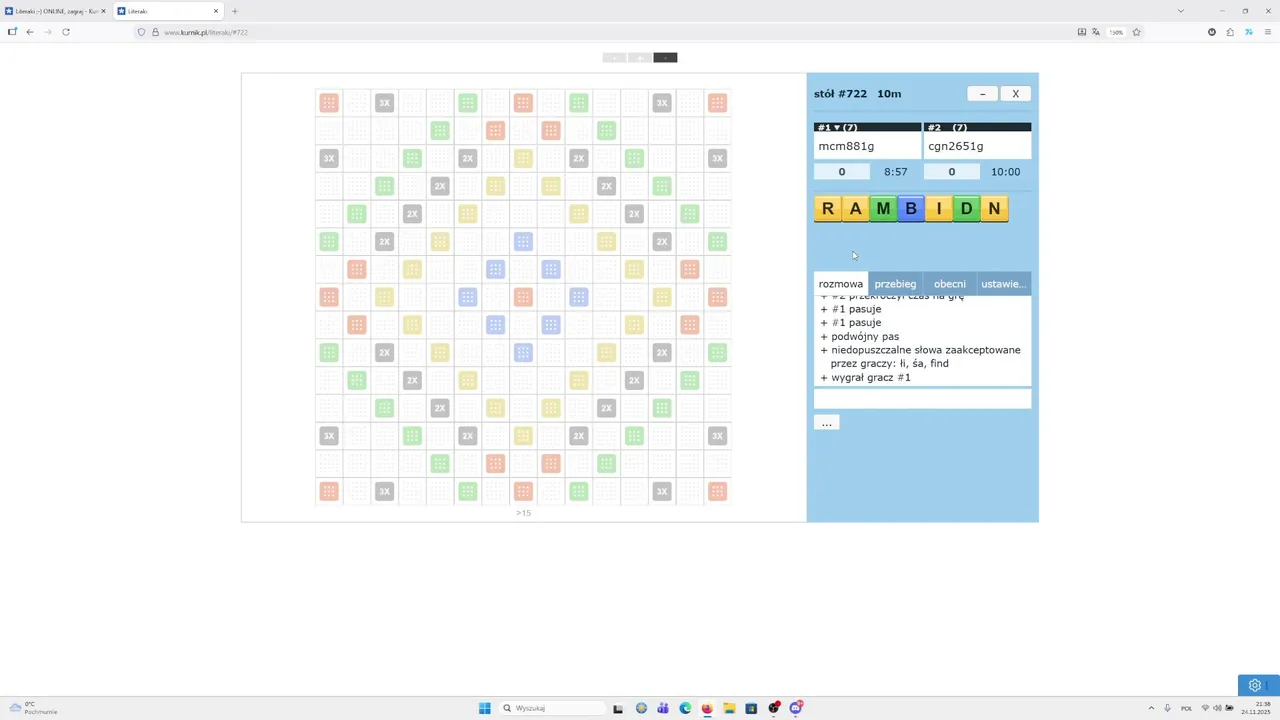1280x720 pixels.
Task: Bookmark this page with the star
Action: pos(1136,32)
